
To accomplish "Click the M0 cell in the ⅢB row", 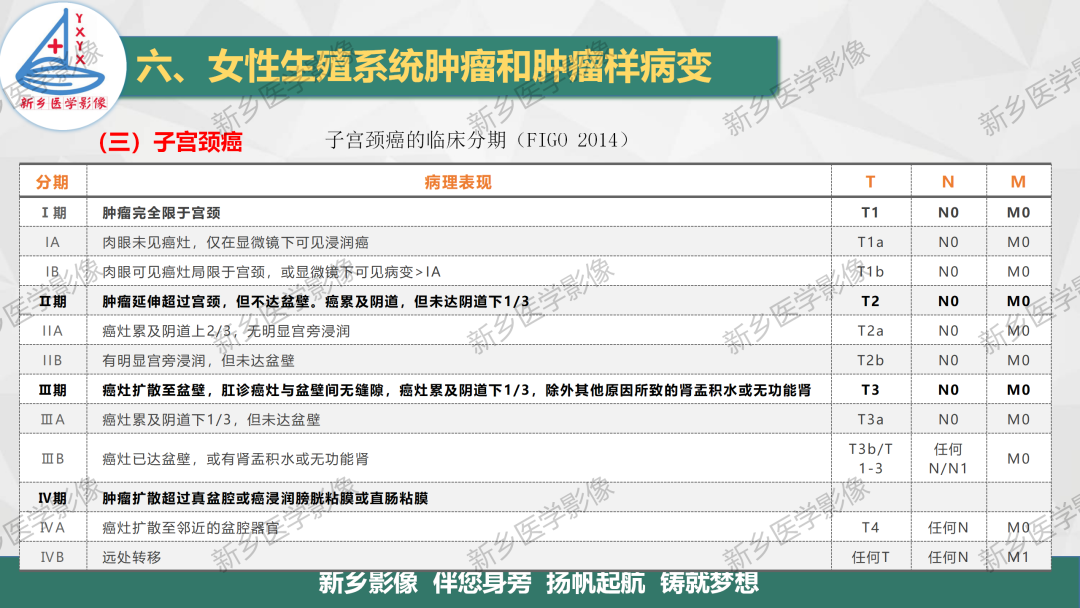I will tap(1018, 459).
